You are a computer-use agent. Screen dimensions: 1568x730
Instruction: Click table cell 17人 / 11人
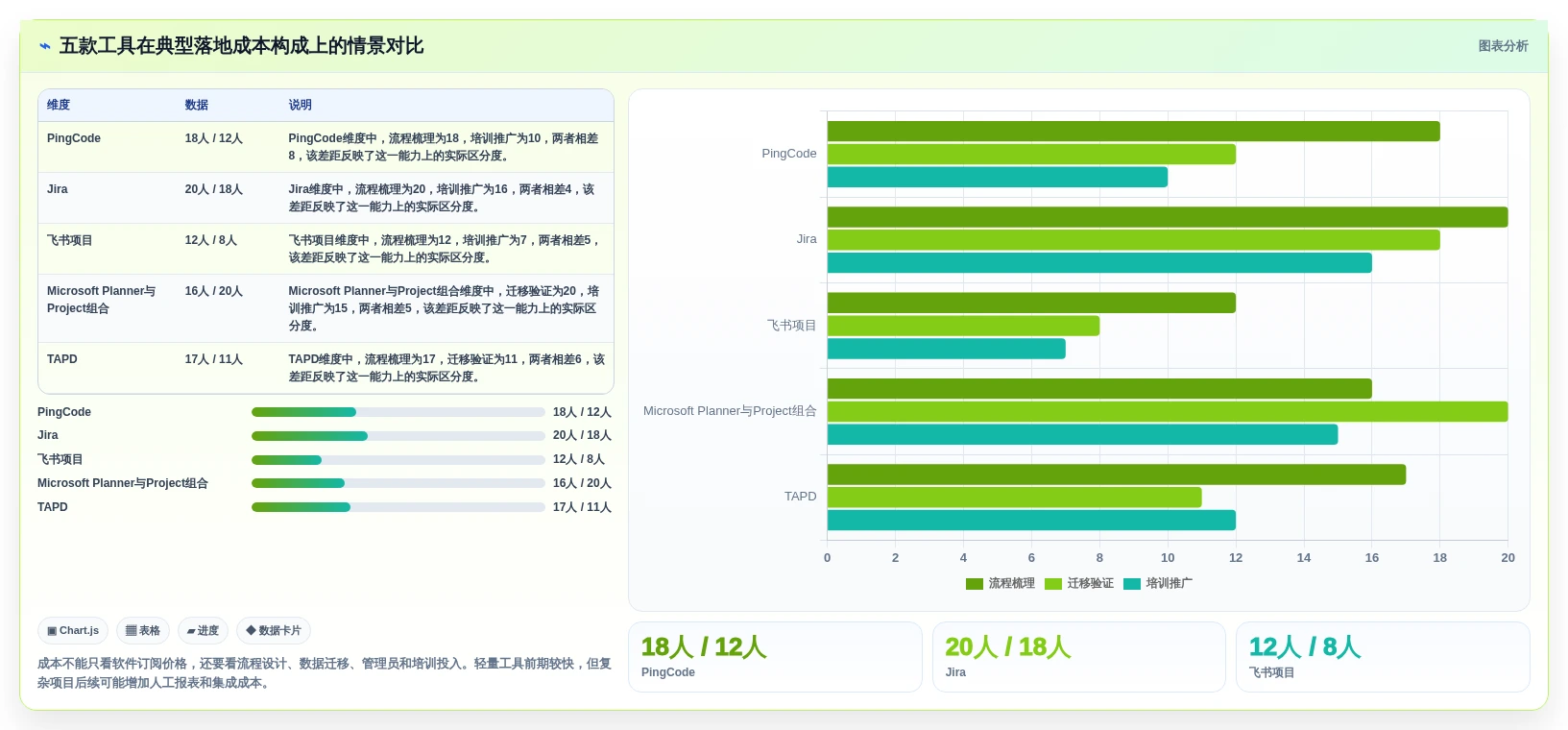click(213, 359)
